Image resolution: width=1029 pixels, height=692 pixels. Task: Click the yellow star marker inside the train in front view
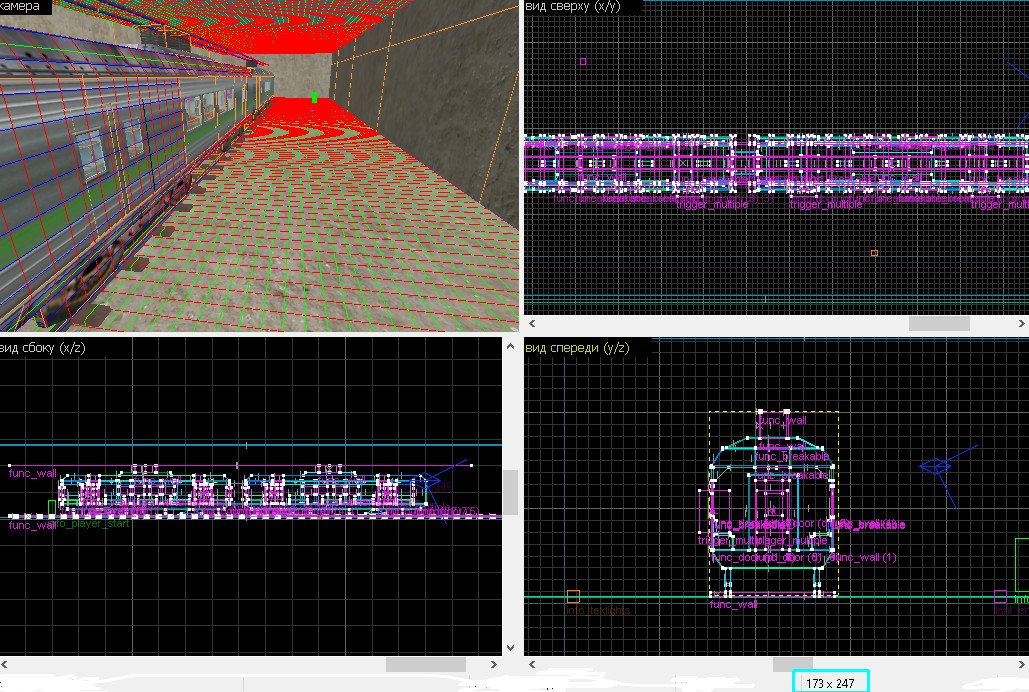772,510
